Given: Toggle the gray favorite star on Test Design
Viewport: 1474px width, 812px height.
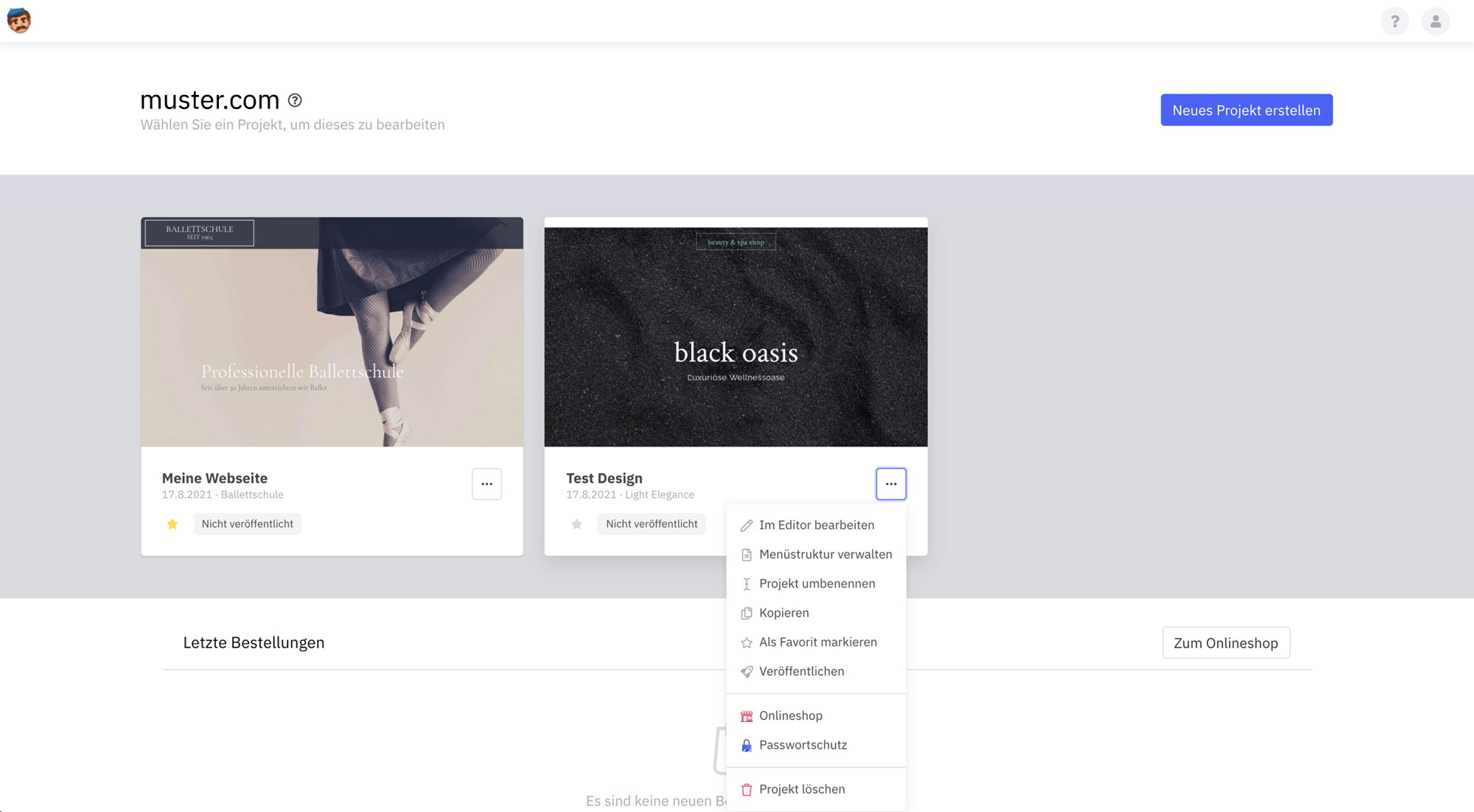Looking at the screenshot, I should (x=577, y=524).
